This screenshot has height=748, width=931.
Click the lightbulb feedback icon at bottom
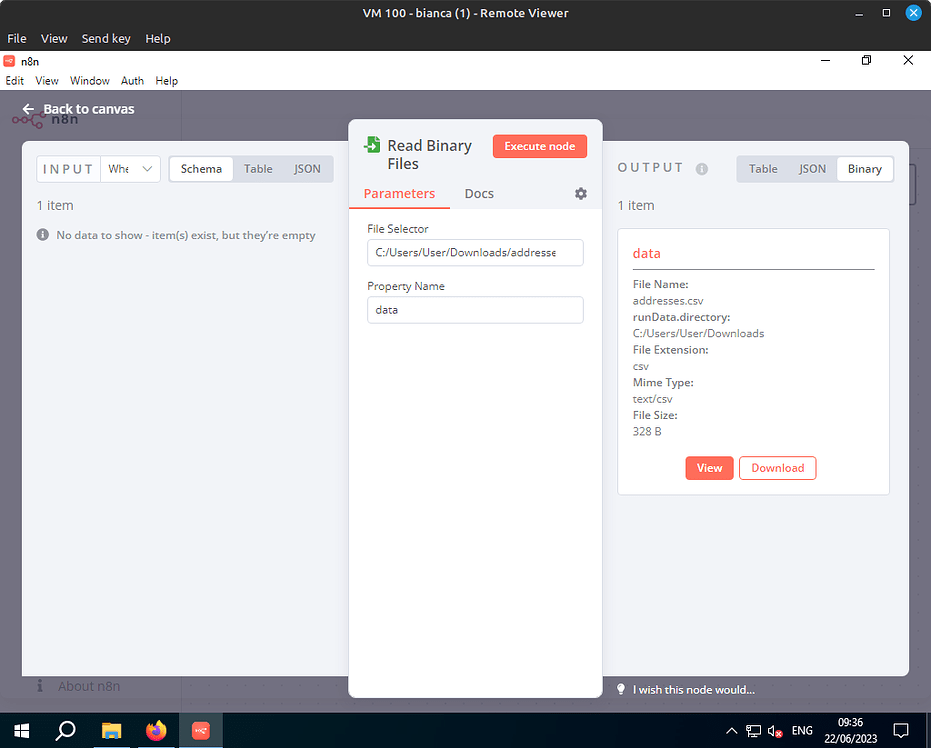(x=620, y=689)
